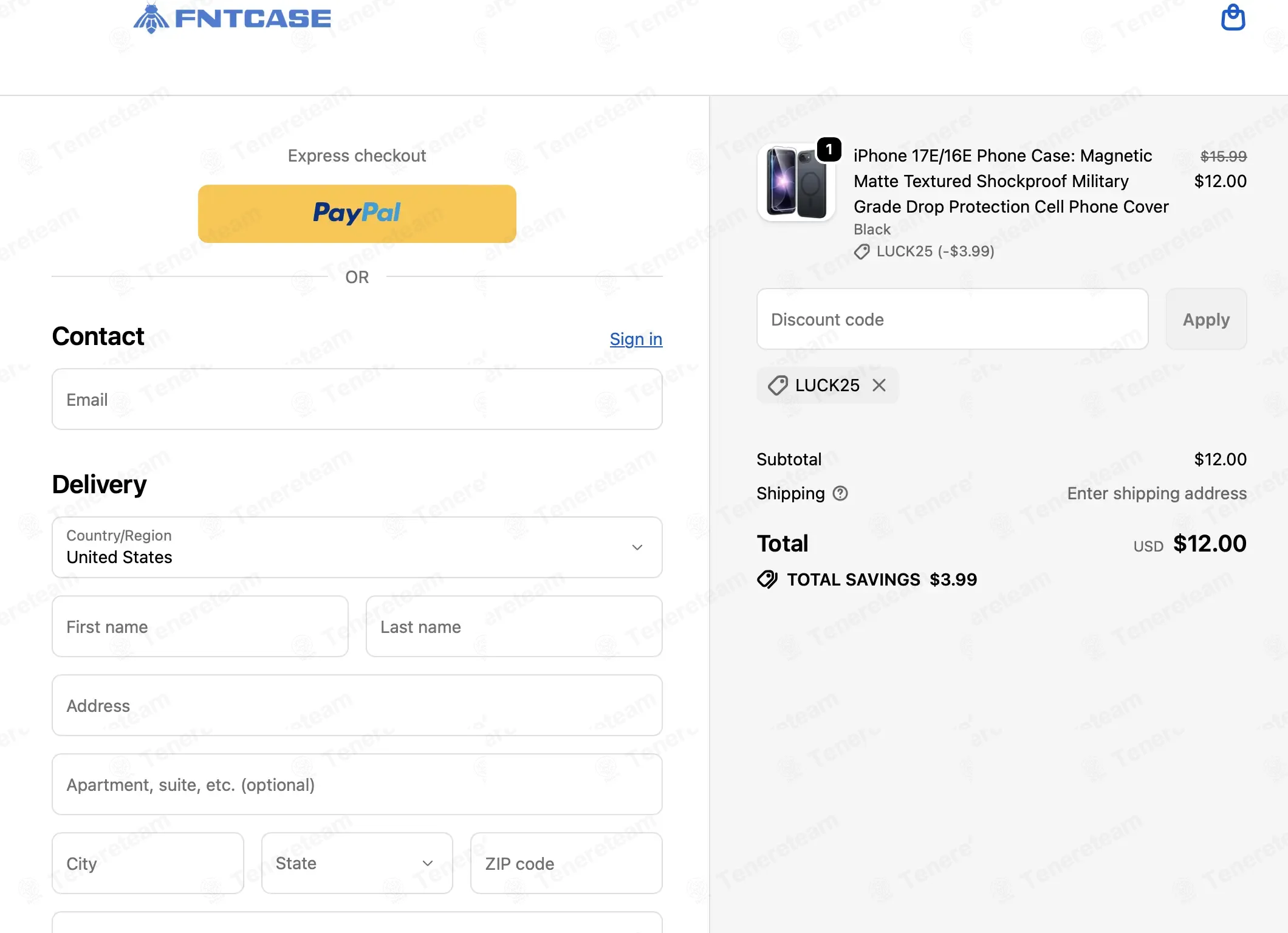Click the Total amount $12.00
This screenshot has height=933, width=1288.
point(1210,544)
